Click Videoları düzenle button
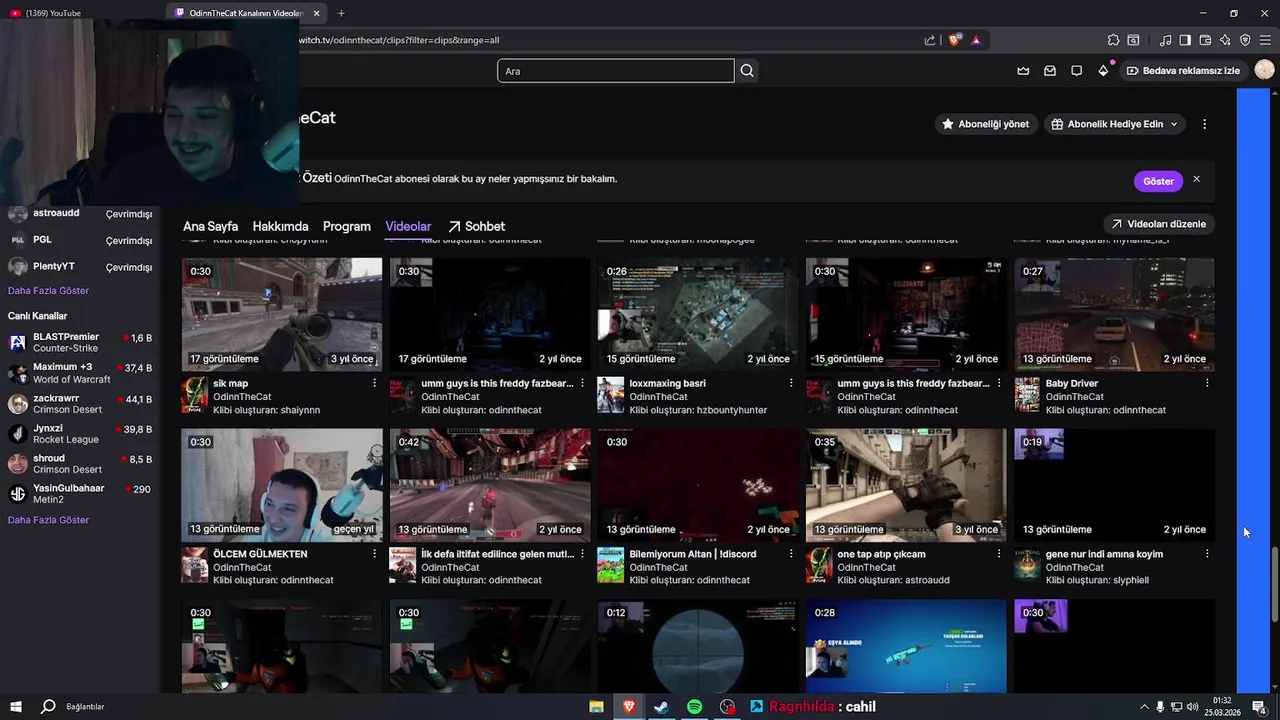 click(1159, 224)
